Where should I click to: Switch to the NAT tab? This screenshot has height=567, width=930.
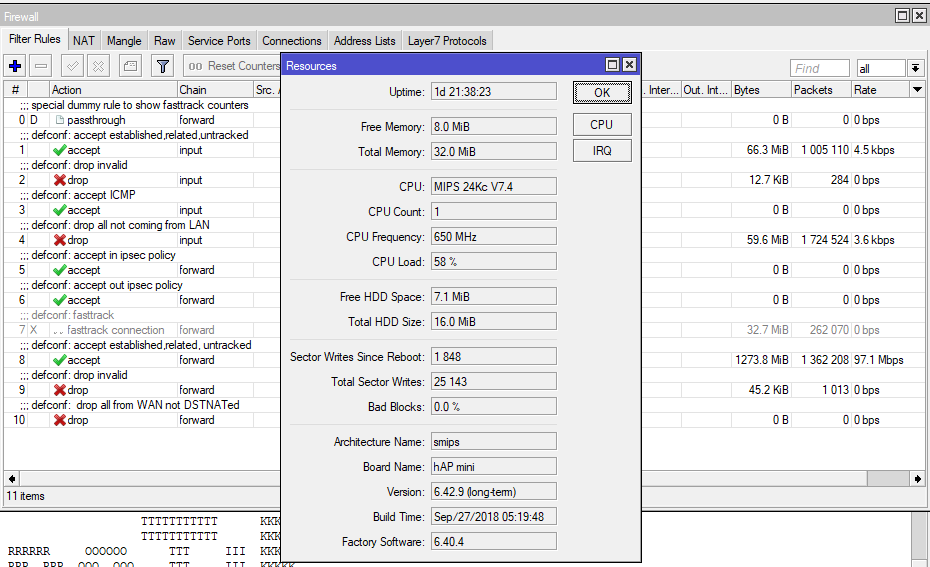tap(84, 40)
